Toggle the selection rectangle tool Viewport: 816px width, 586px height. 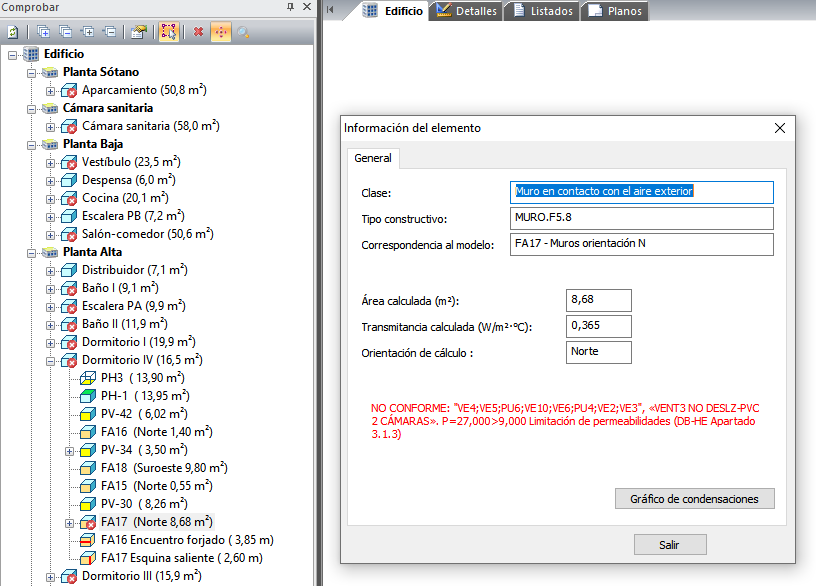pyautogui.click(x=169, y=32)
